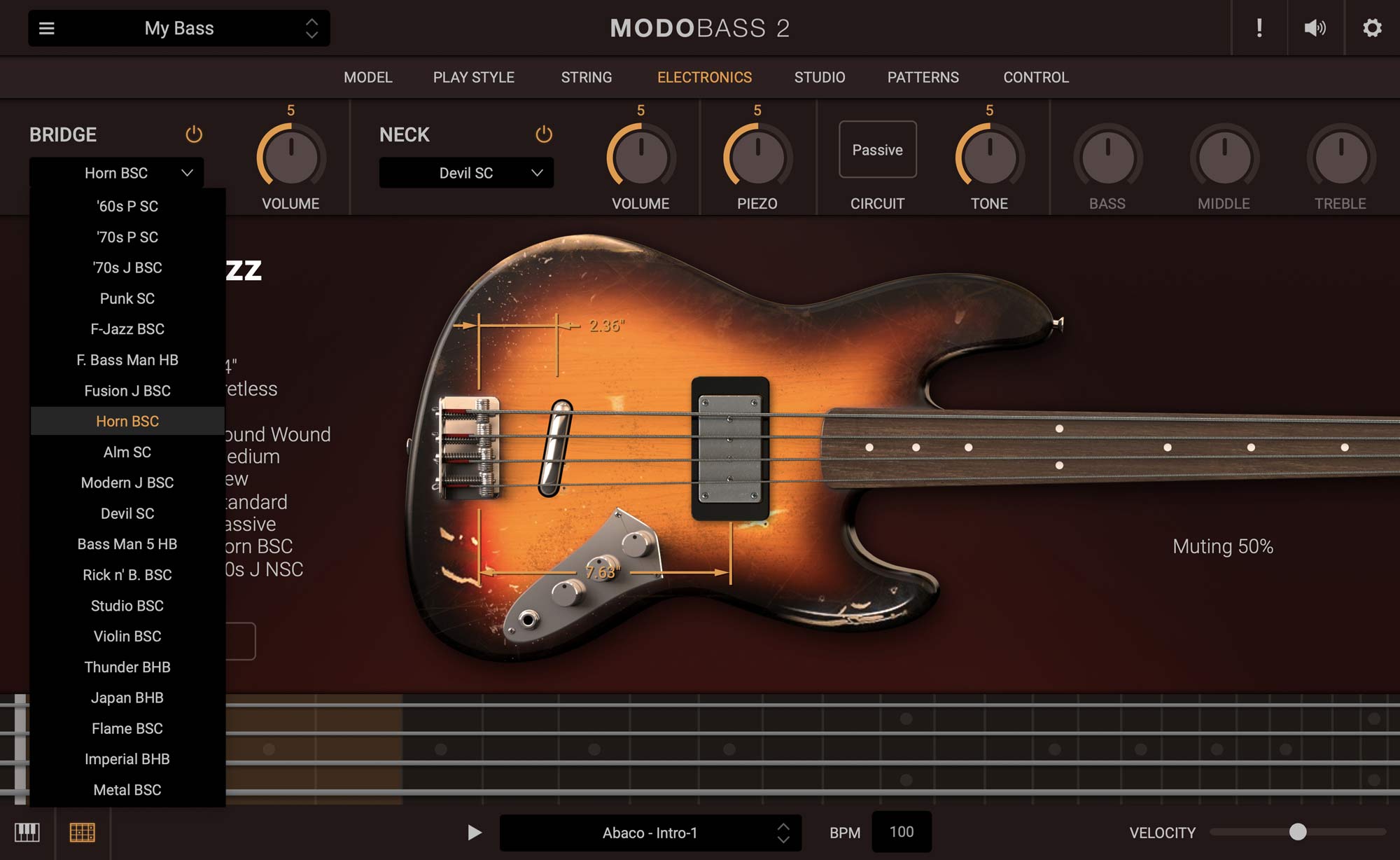
Task: Choose '70s P SC pickup
Action: [x=127, y=237]
